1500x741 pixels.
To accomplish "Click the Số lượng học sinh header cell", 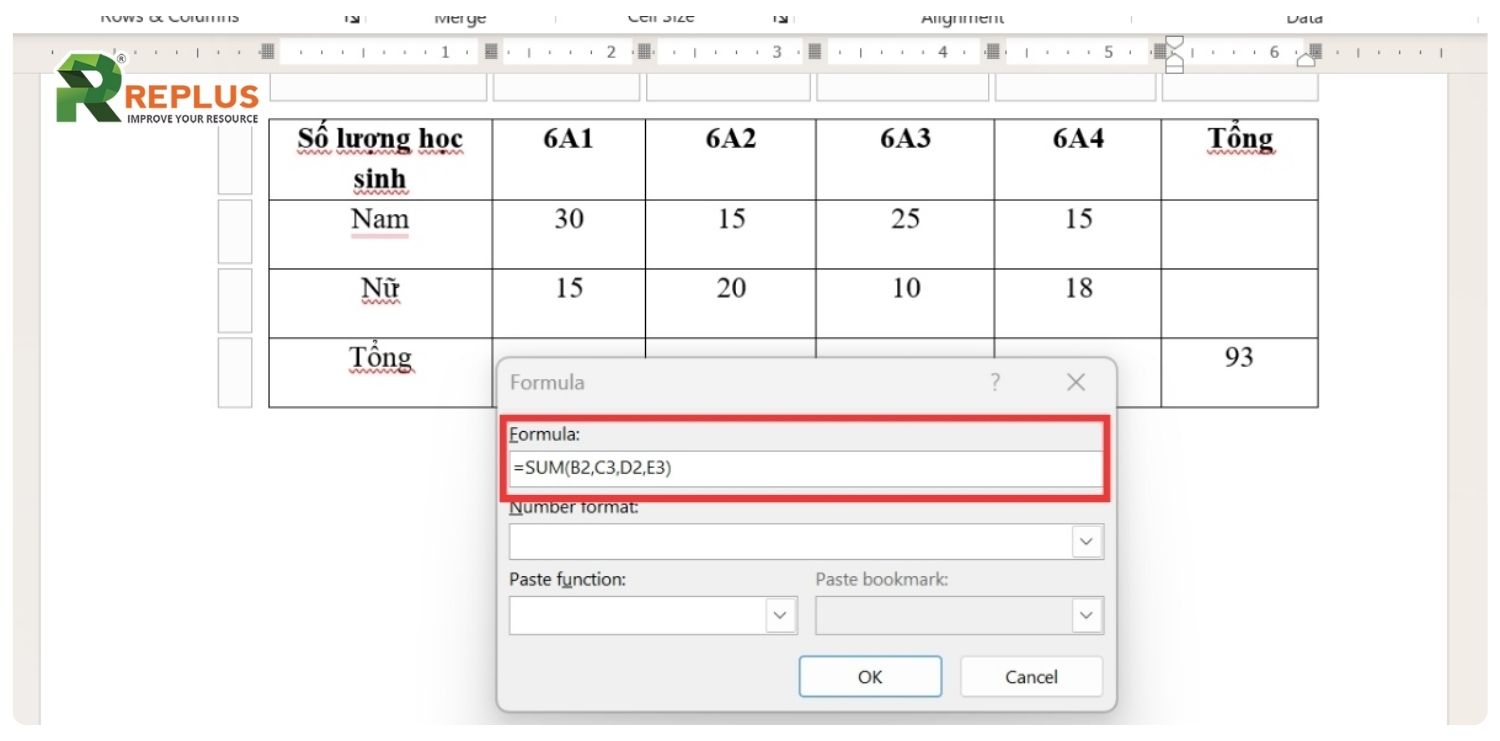I will [x=380, y=159].
